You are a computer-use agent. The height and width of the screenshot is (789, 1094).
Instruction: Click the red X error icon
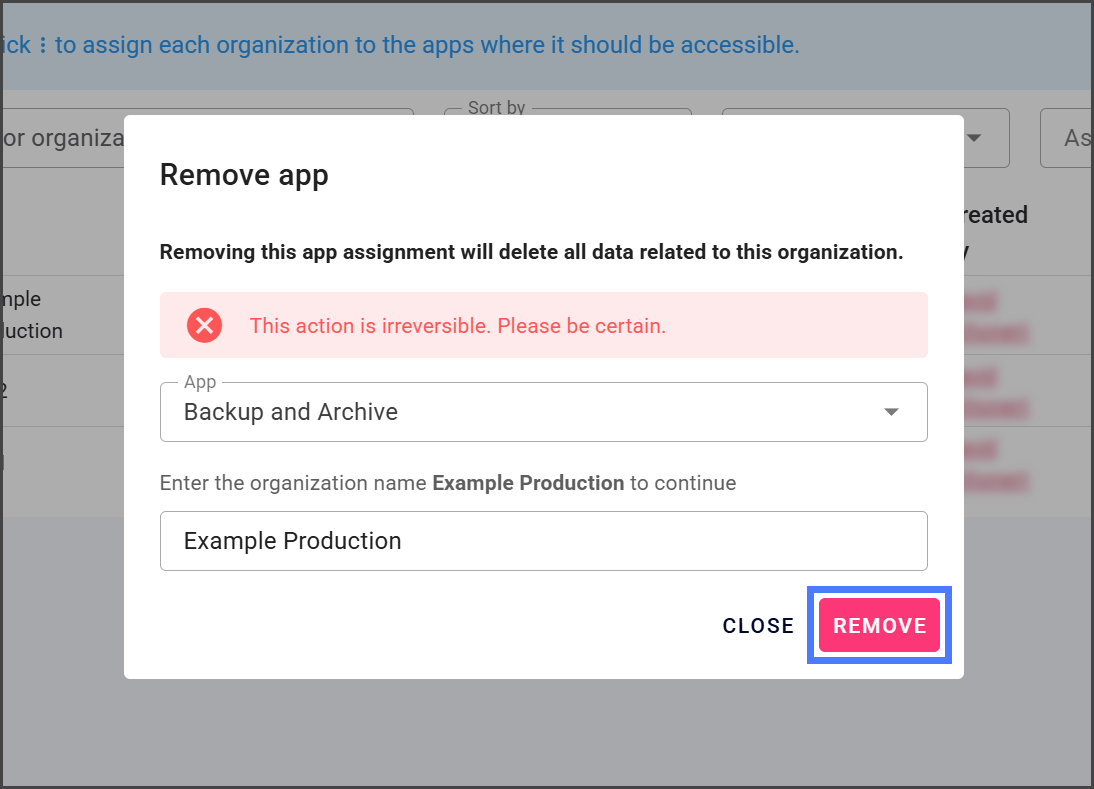pyautogui.click(x=204, y=325)
